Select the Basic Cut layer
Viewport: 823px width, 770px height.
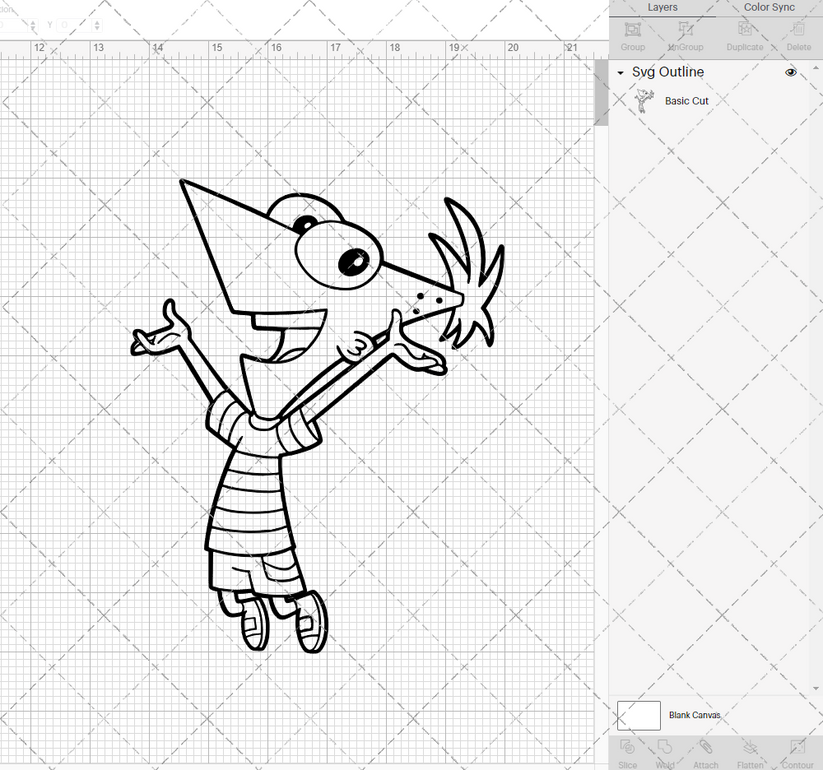coord(686,100)
